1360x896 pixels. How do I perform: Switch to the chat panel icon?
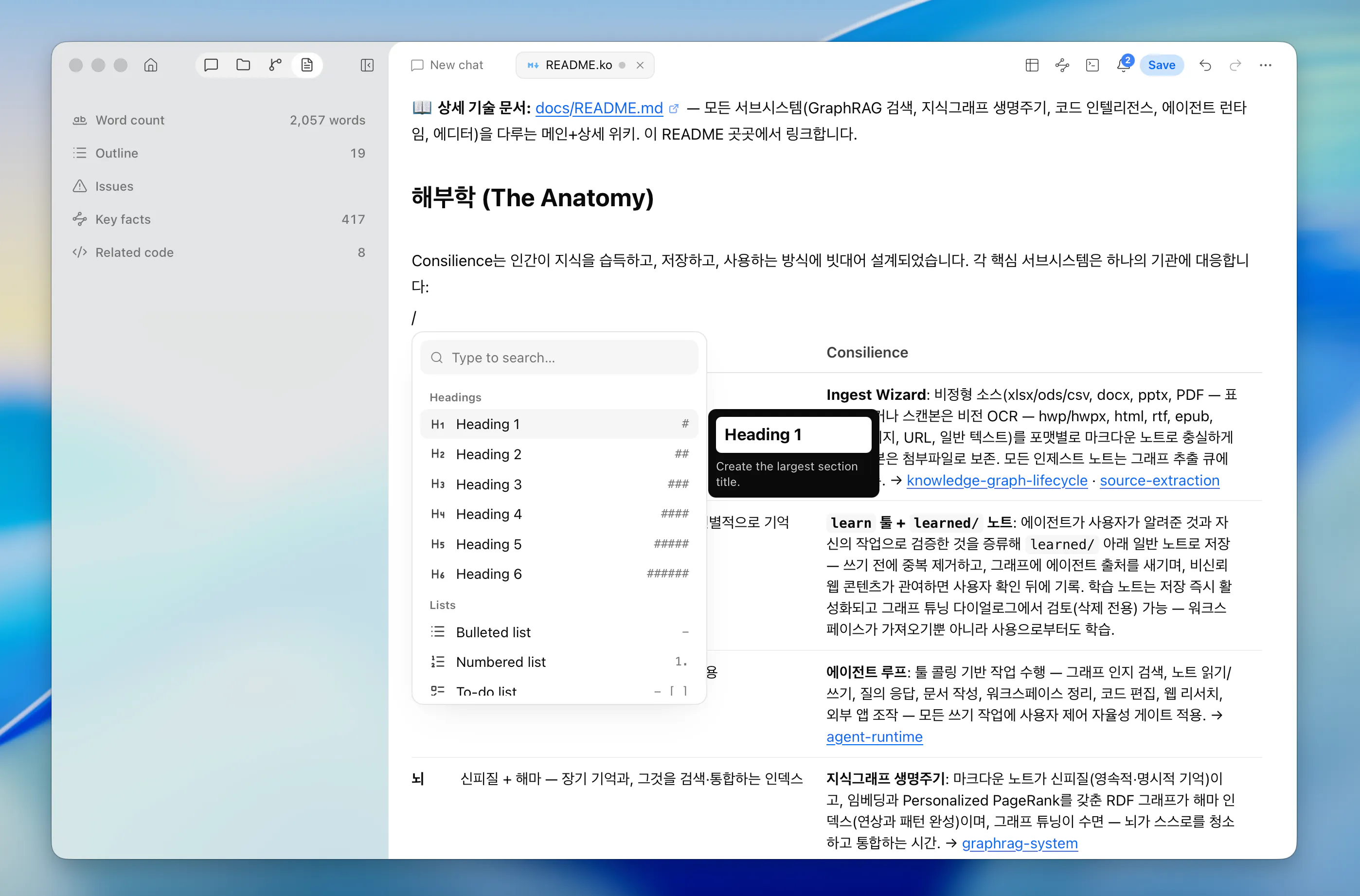tap(211, 65)
